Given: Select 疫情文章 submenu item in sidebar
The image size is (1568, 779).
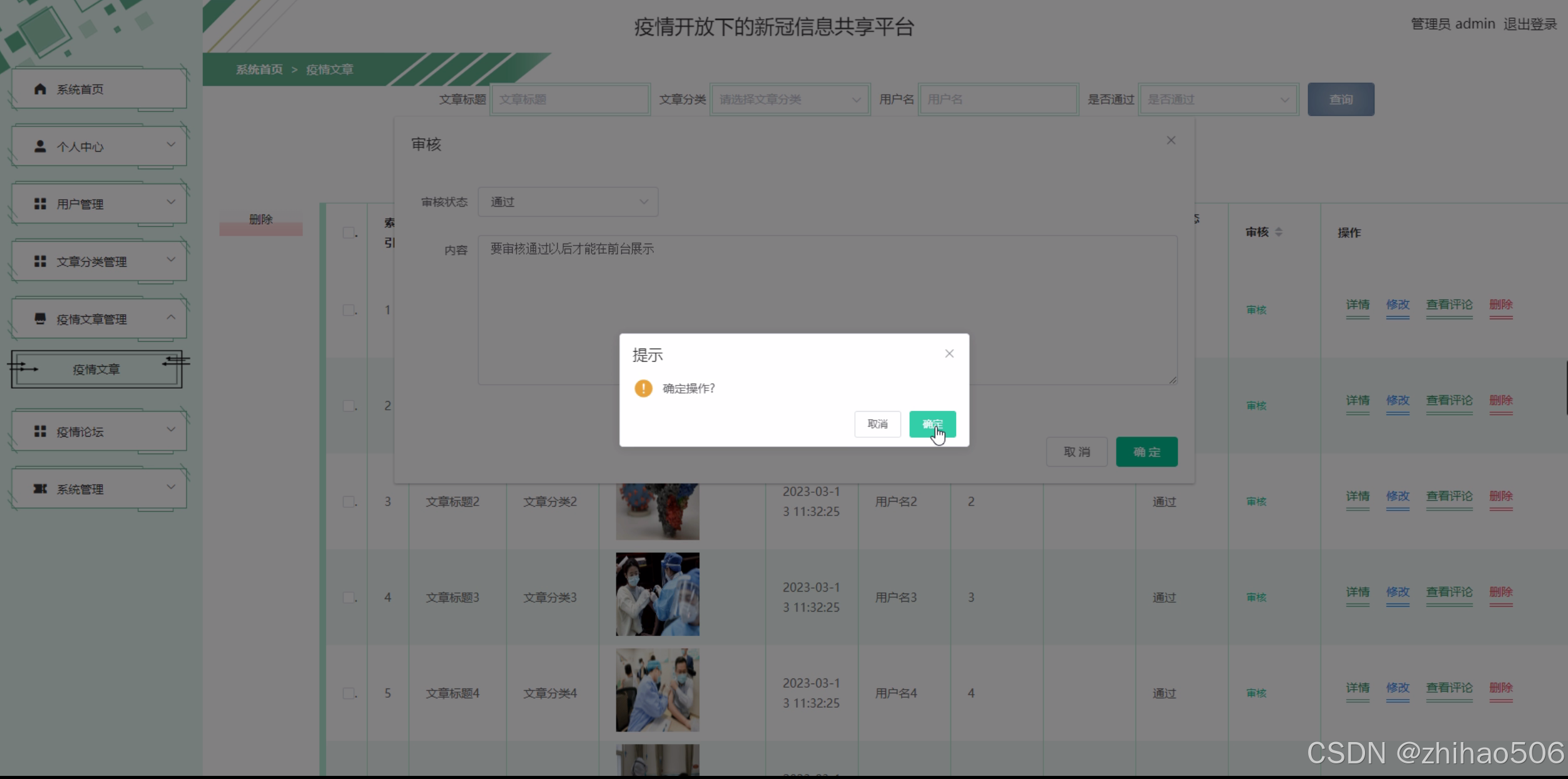Looking at the screenshot, I should [96, 369].
